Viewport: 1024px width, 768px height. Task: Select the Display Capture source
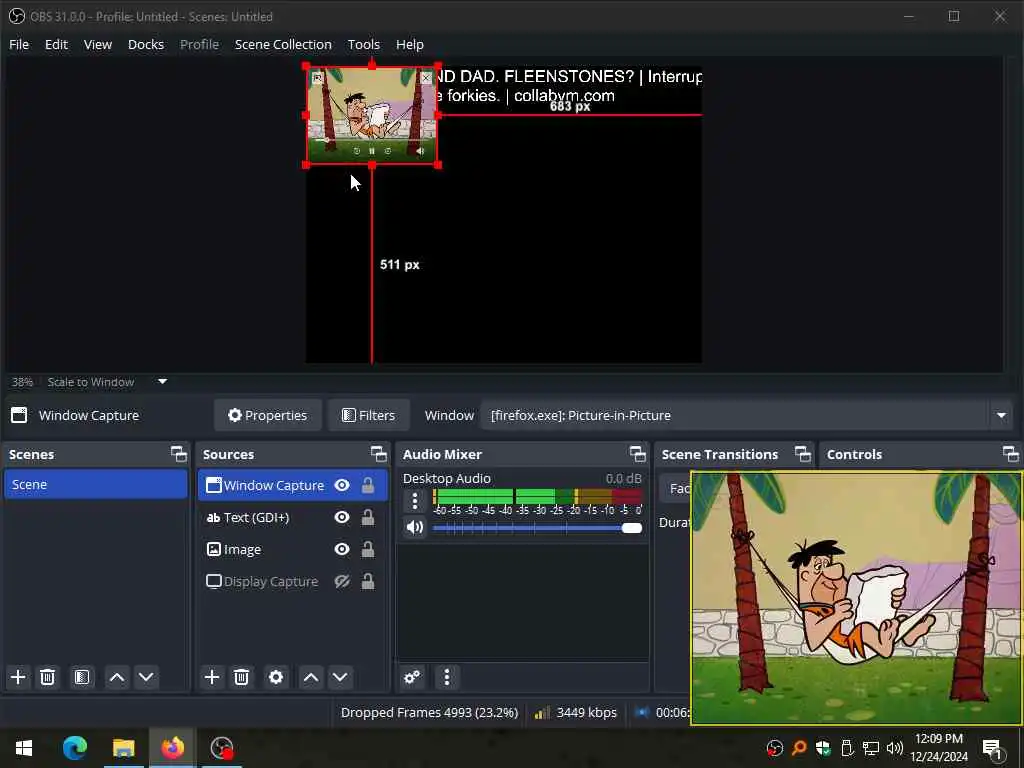[x=265, y=581]
